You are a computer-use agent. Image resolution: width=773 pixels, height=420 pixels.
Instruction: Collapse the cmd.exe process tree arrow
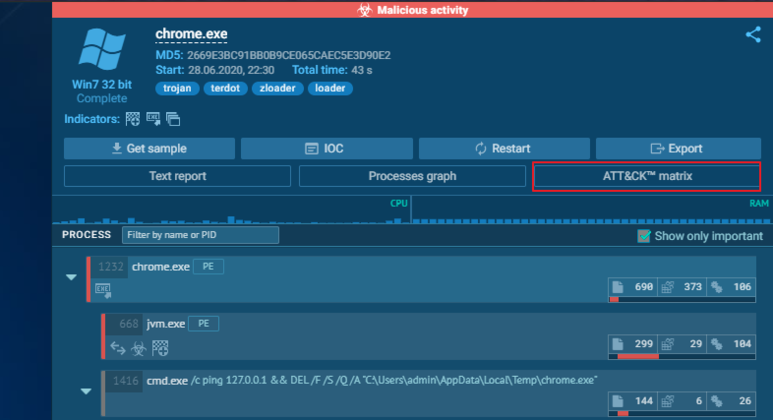tap(86, 391)
